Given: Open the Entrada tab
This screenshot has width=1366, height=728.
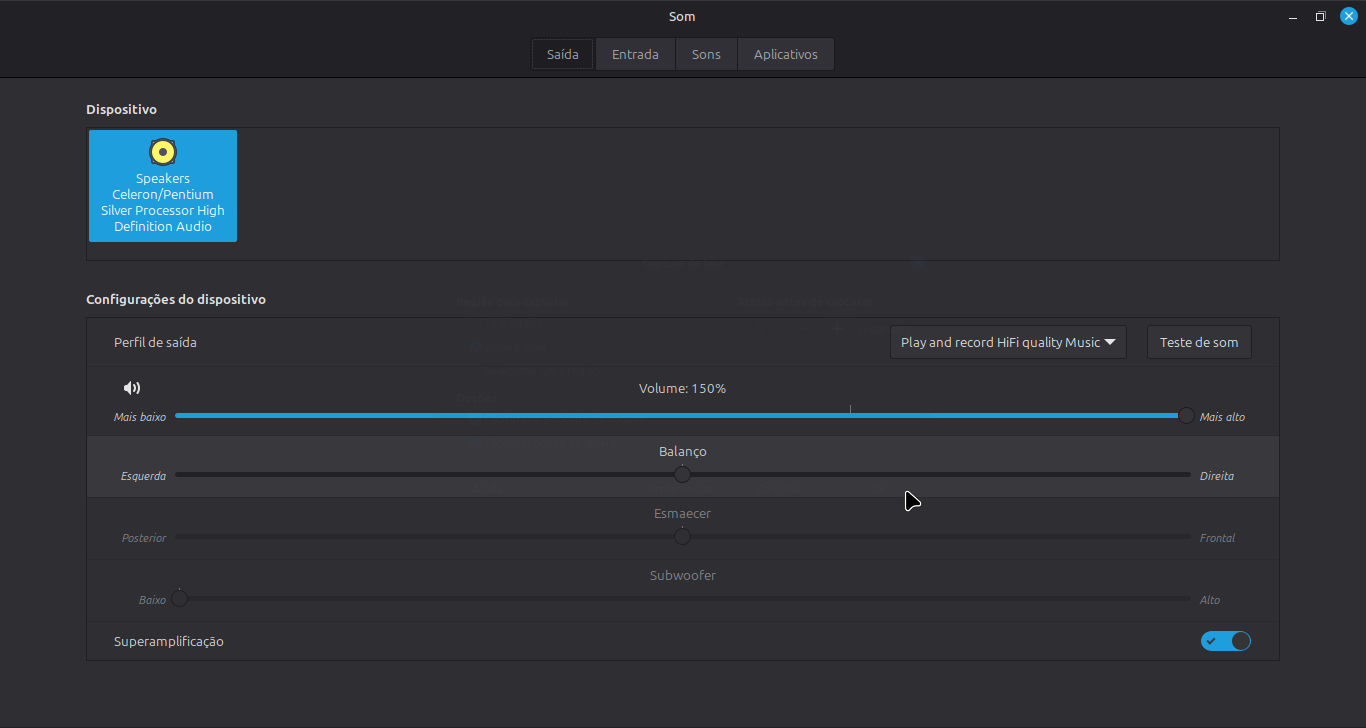Looking at the screenshot, I should pyautogui.click(x=635, y=54).
